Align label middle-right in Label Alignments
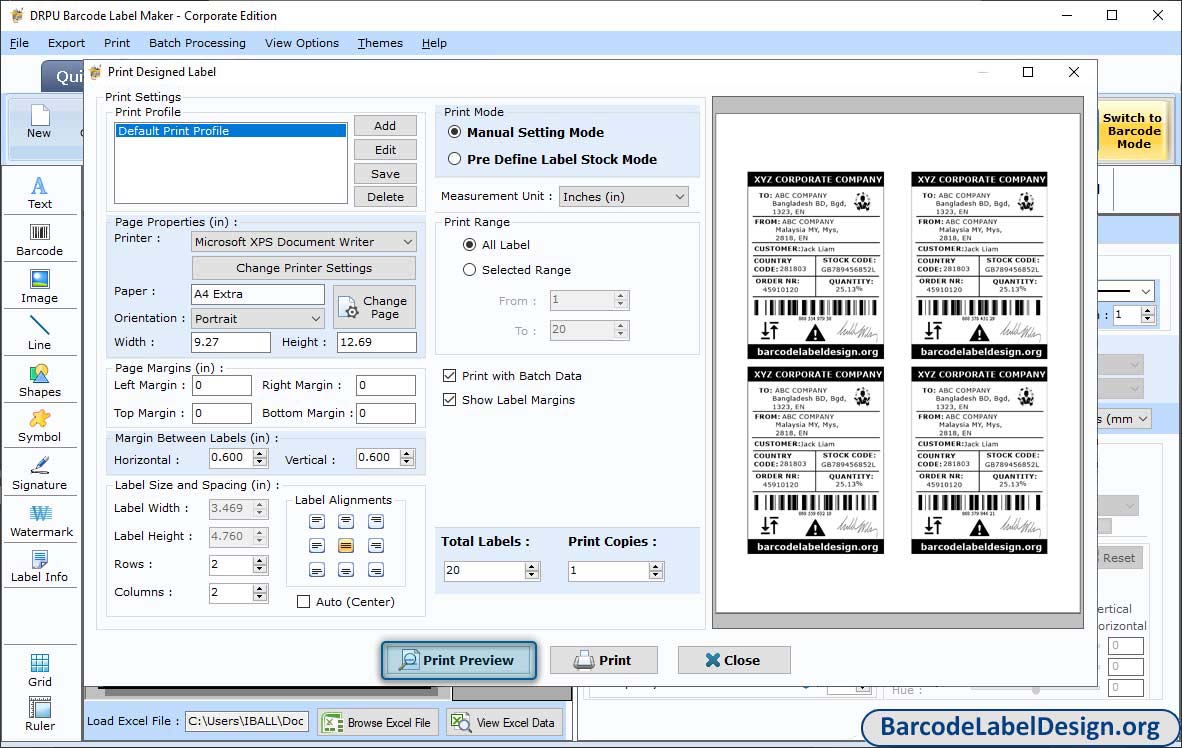This screenshot has height=748, width=1182. 375,545
